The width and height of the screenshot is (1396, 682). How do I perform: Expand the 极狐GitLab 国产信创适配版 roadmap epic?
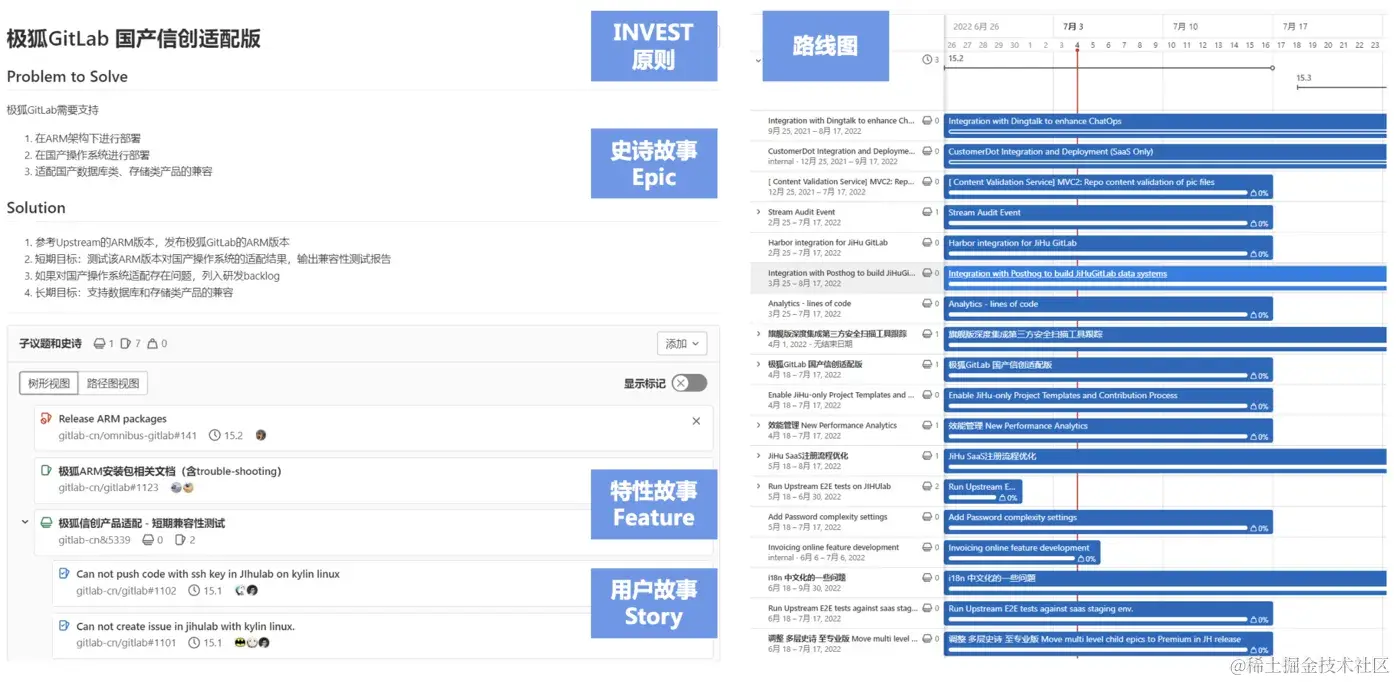tap(758, 364)
